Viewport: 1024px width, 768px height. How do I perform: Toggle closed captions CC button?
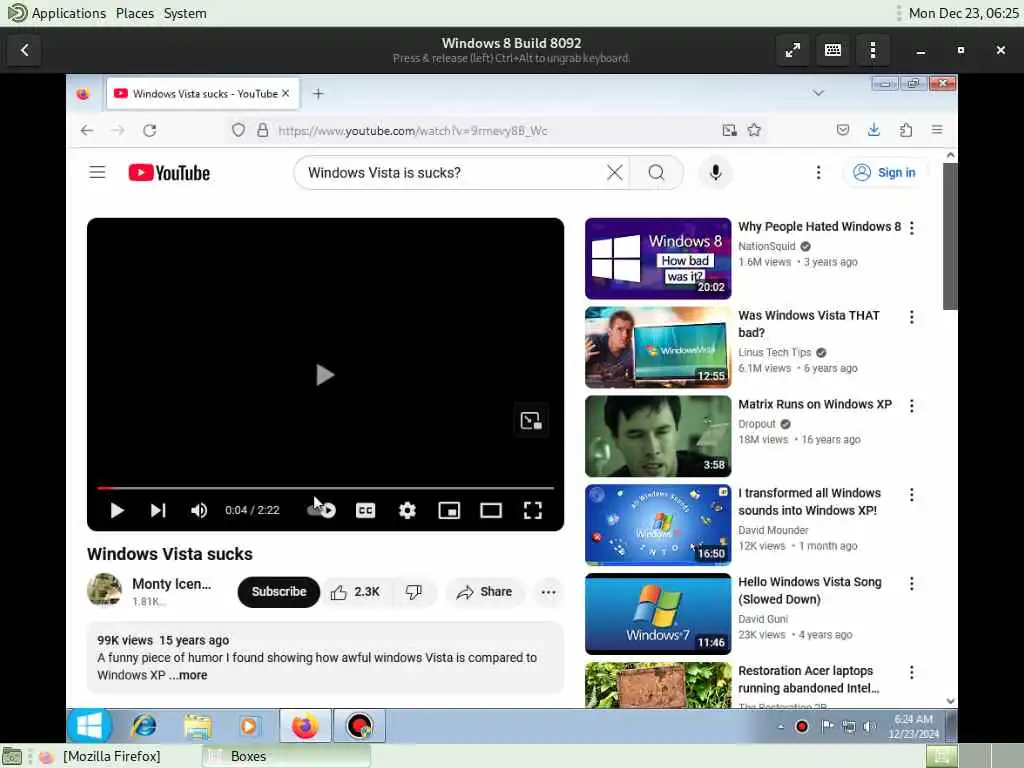pos(366,510)
